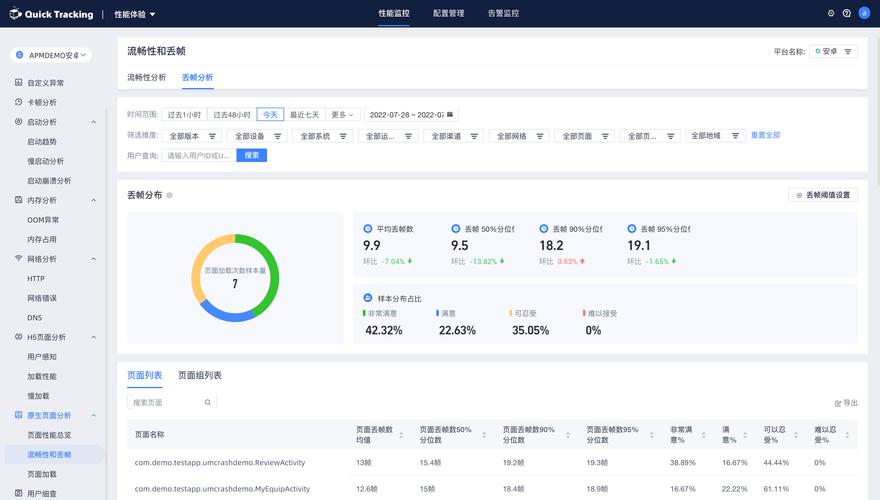Click the info icon beside 丢帧分布 title
880x500 pixels.
coord(170,195)
